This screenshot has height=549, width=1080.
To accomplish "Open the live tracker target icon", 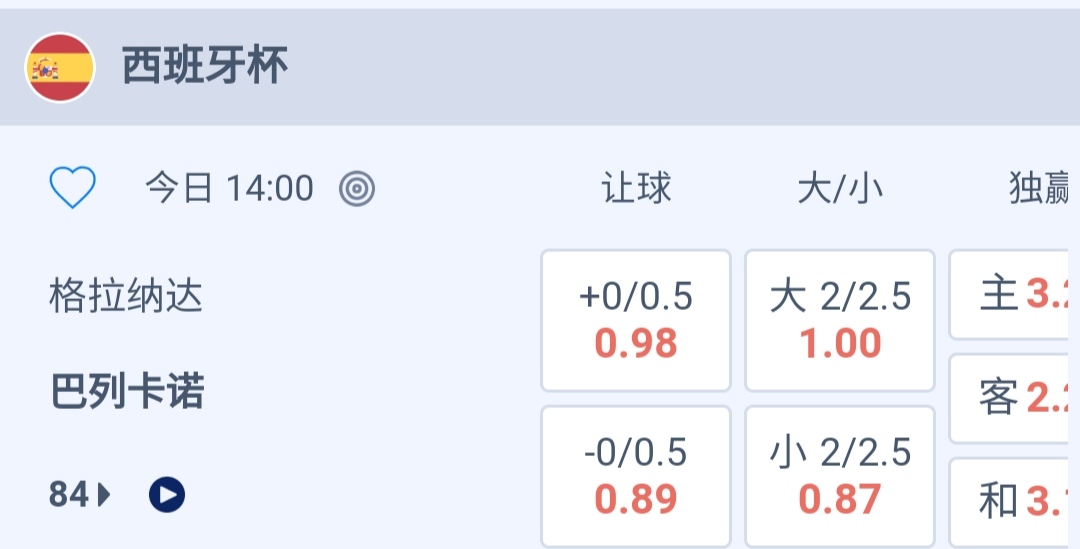I will (357, 188).
